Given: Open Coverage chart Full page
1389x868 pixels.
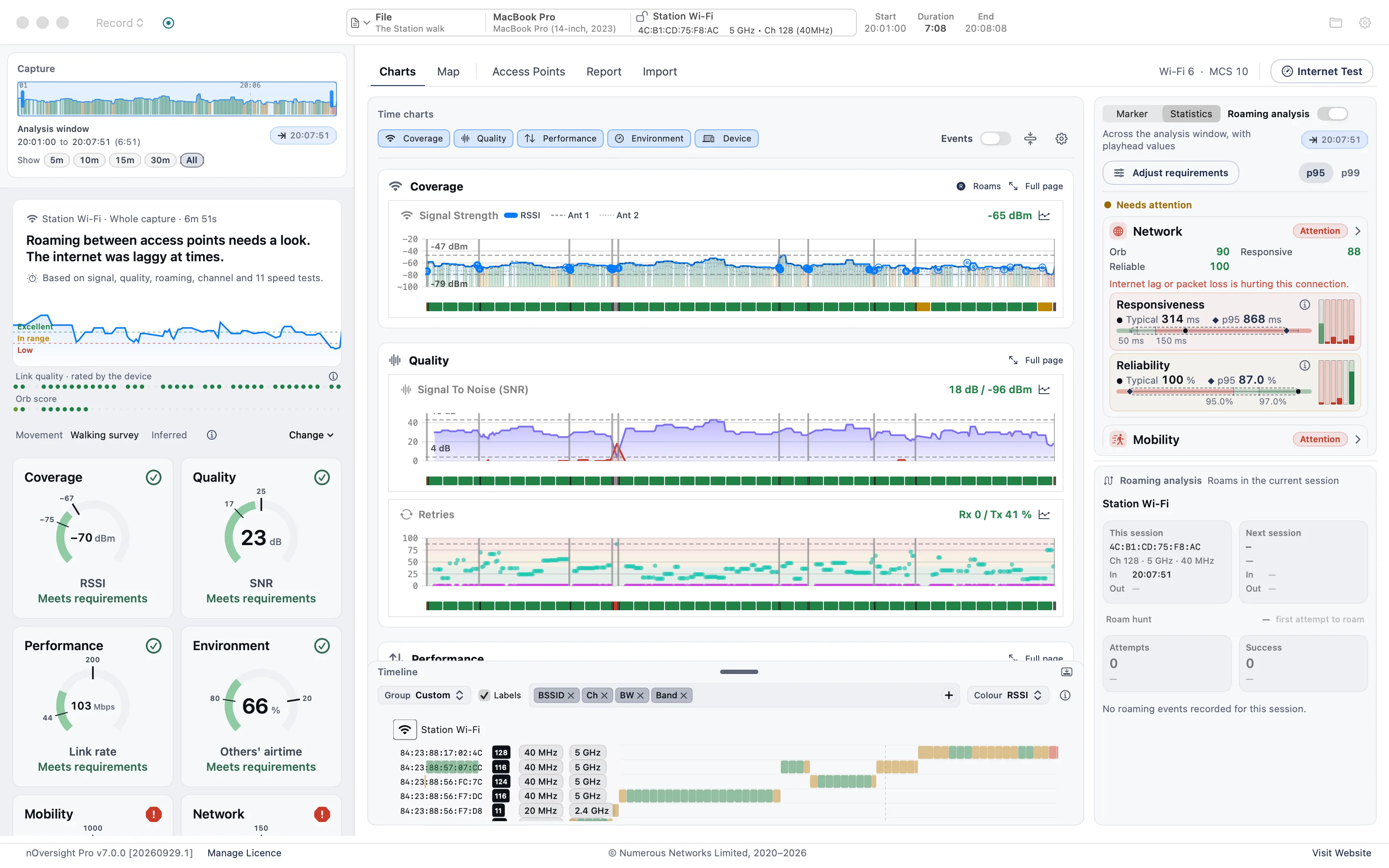Looking at the screenshot, I should [x=1036, y=187].
